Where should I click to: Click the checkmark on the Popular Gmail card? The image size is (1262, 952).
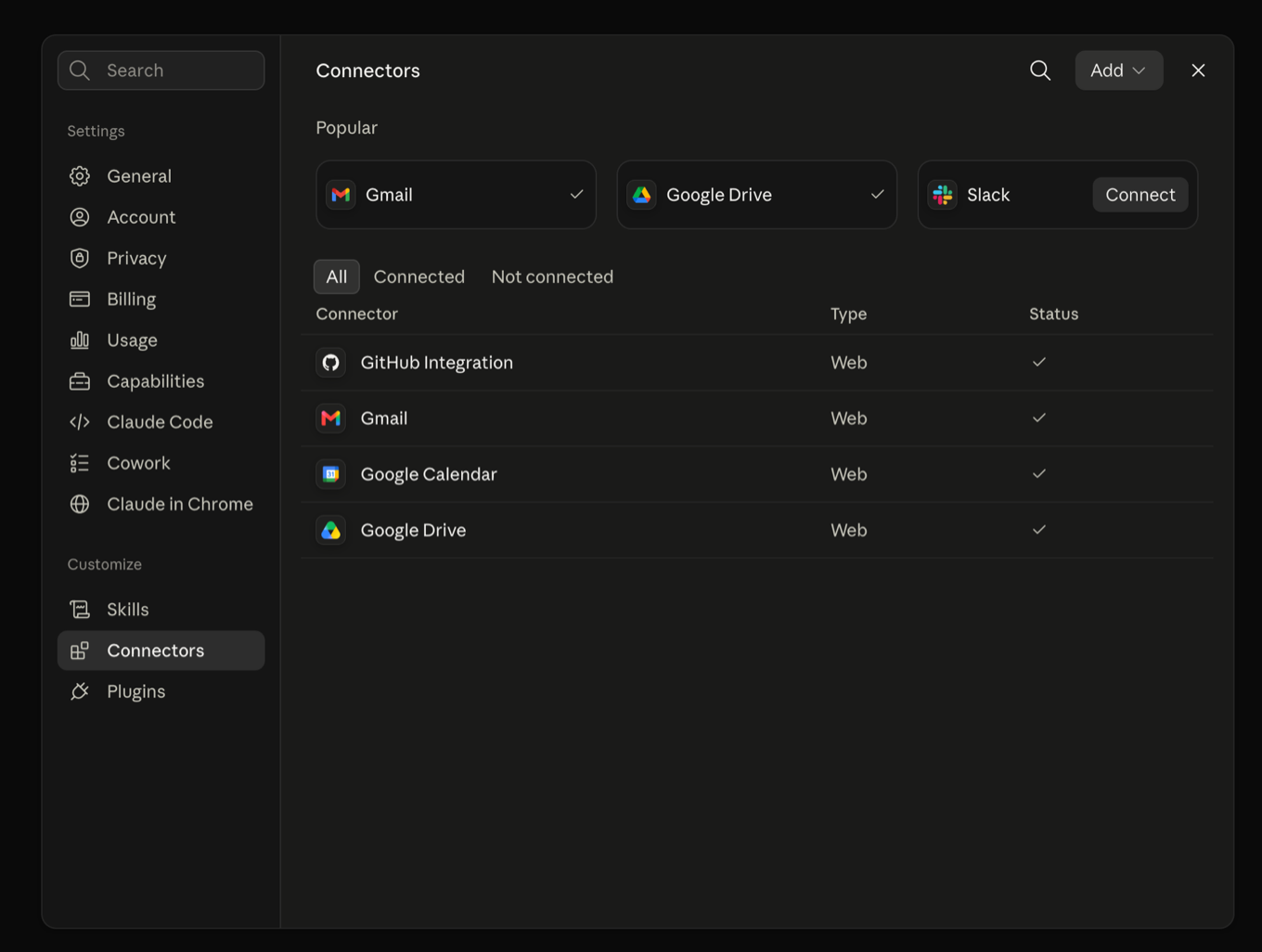[x=576, y=194]
